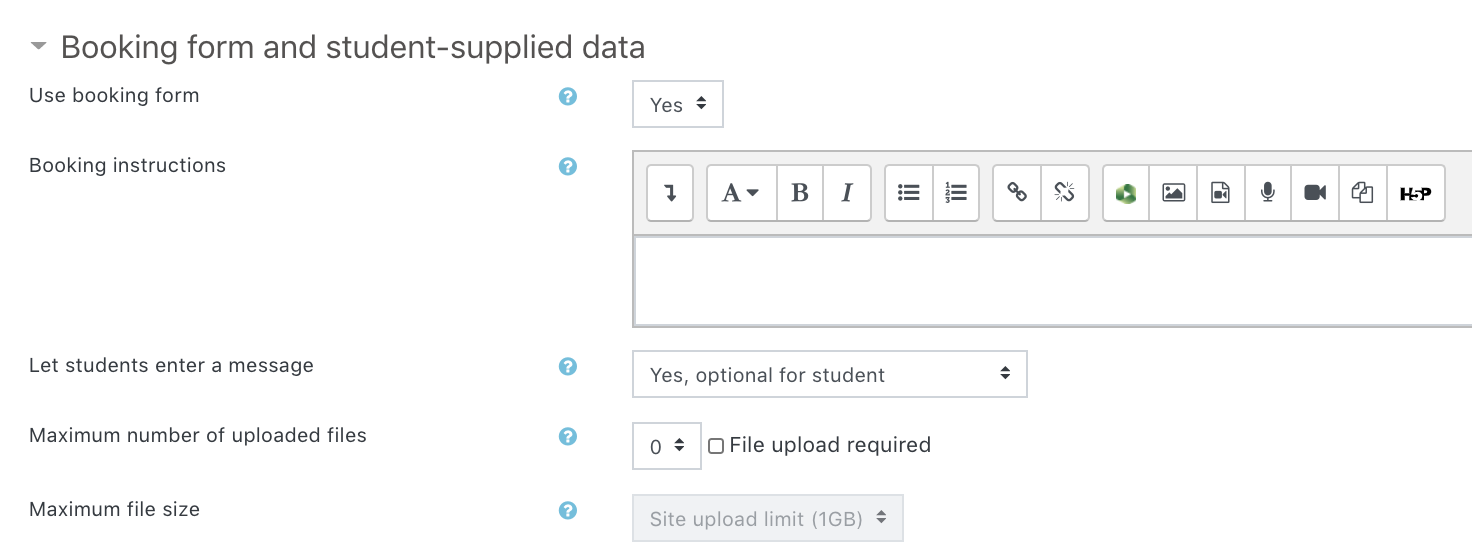Toggle bold formatting in Booking instructions
The height and width of the screenshot is (556, 1472).
(800, 193)
